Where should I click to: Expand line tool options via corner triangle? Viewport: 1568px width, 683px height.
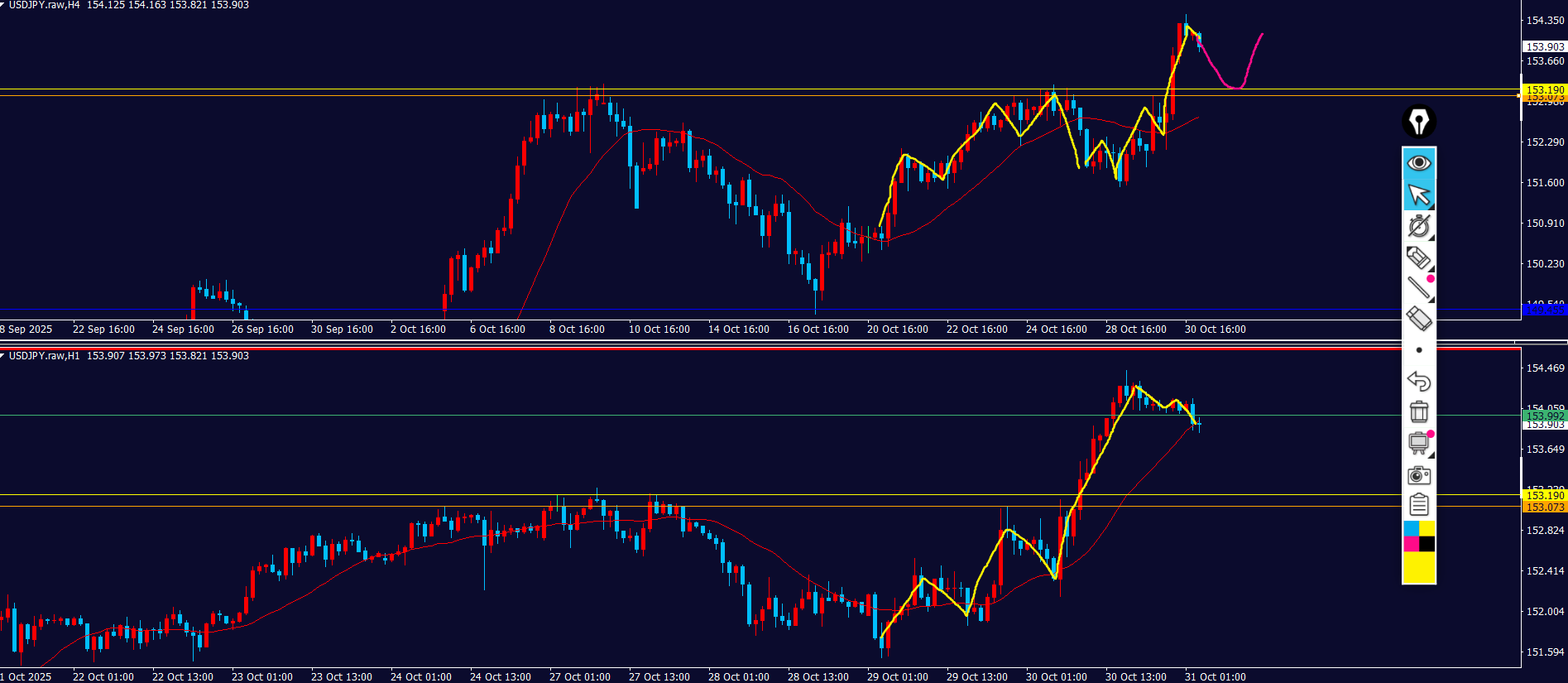pos(1431,300)
